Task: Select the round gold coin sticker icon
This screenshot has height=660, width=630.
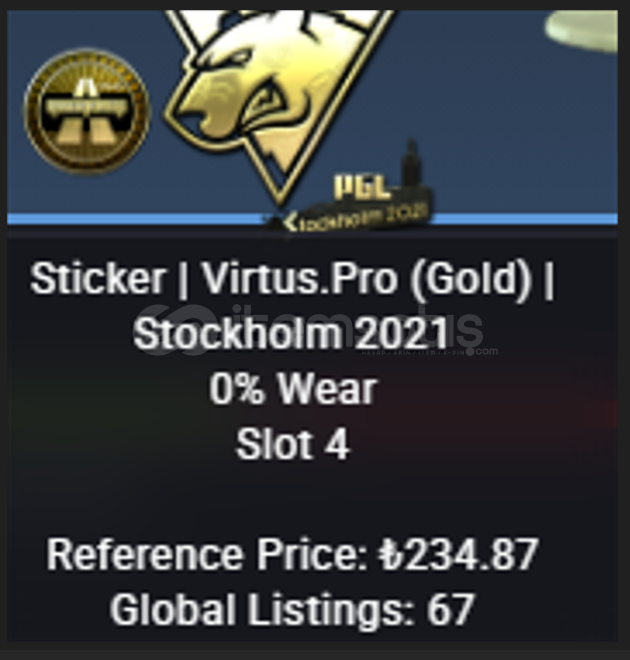Action: point(87,111)
